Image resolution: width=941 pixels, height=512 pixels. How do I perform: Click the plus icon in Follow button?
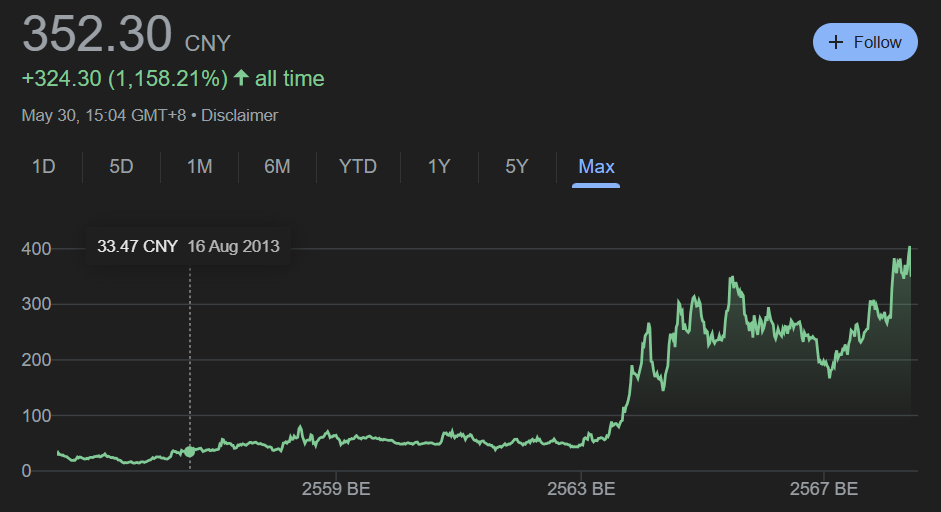tap(835, 42)
